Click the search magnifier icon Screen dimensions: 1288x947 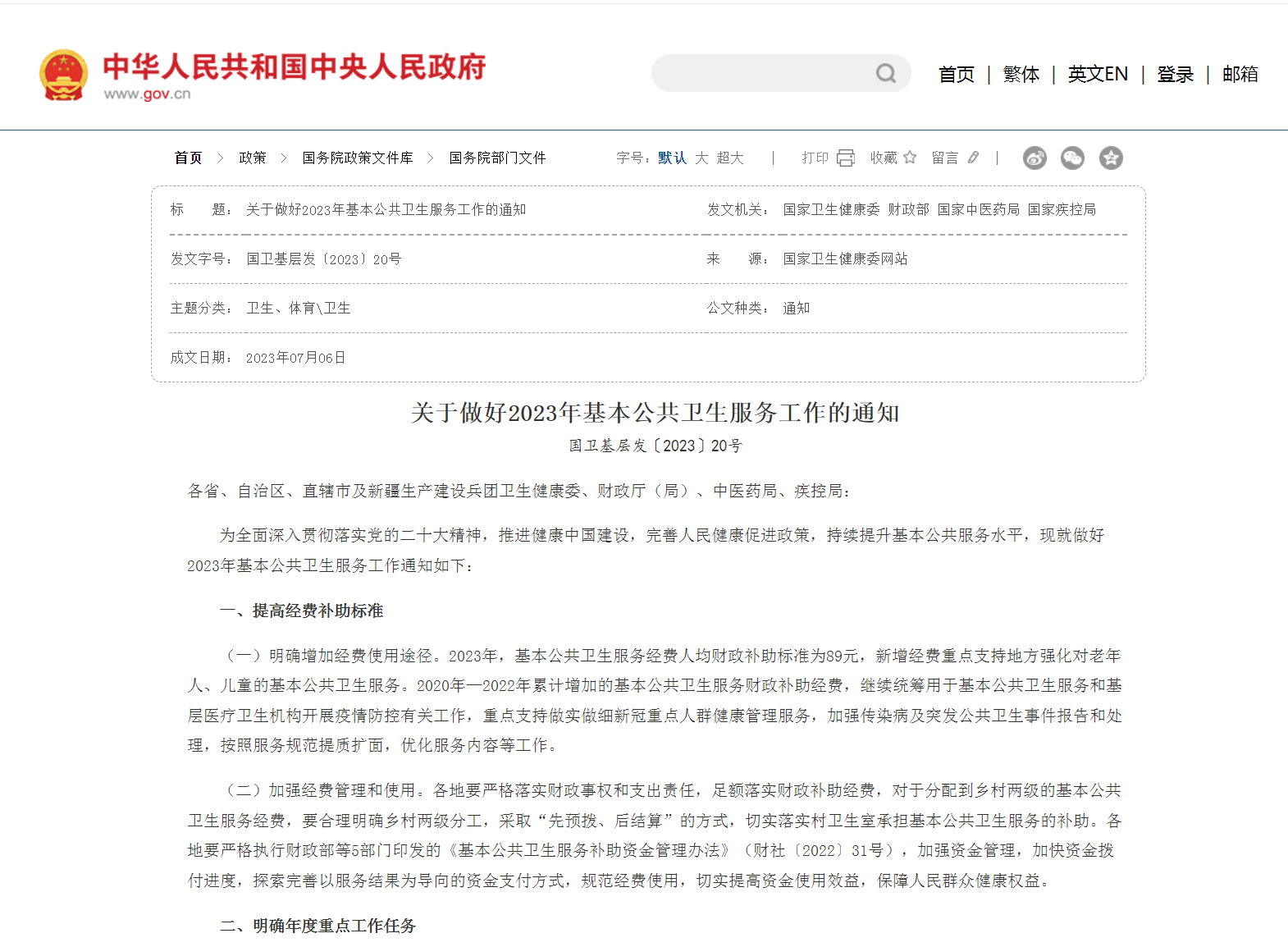pos(885,74)
